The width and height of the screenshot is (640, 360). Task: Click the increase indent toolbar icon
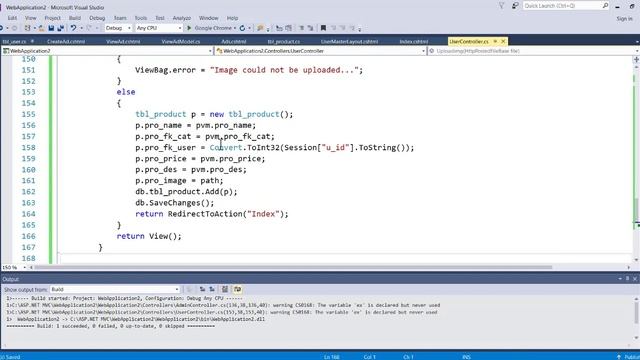[x=289, y=28]
